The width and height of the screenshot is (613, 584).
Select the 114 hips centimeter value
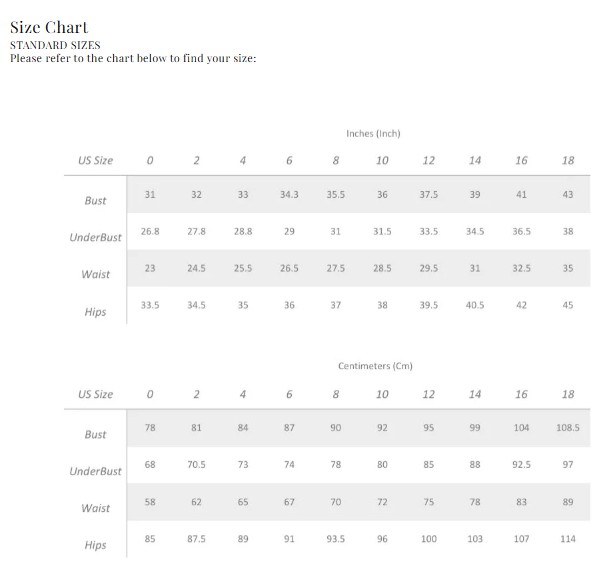[x=568, y=538]
